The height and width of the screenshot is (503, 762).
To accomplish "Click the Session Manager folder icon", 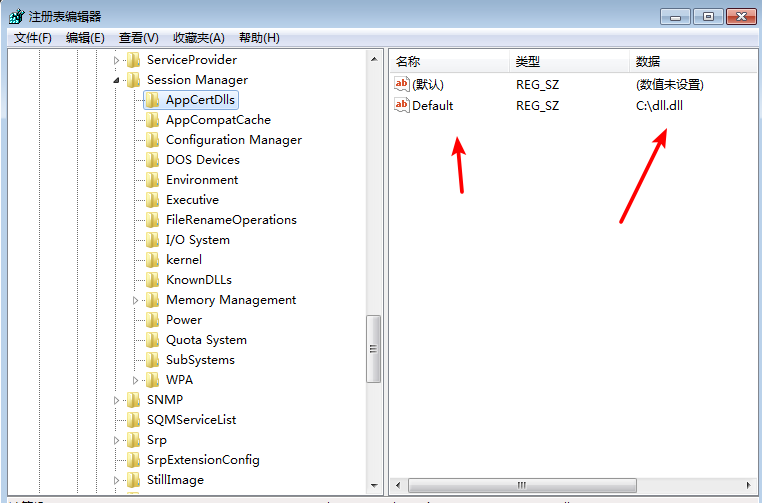I will [x=133, y=80].
